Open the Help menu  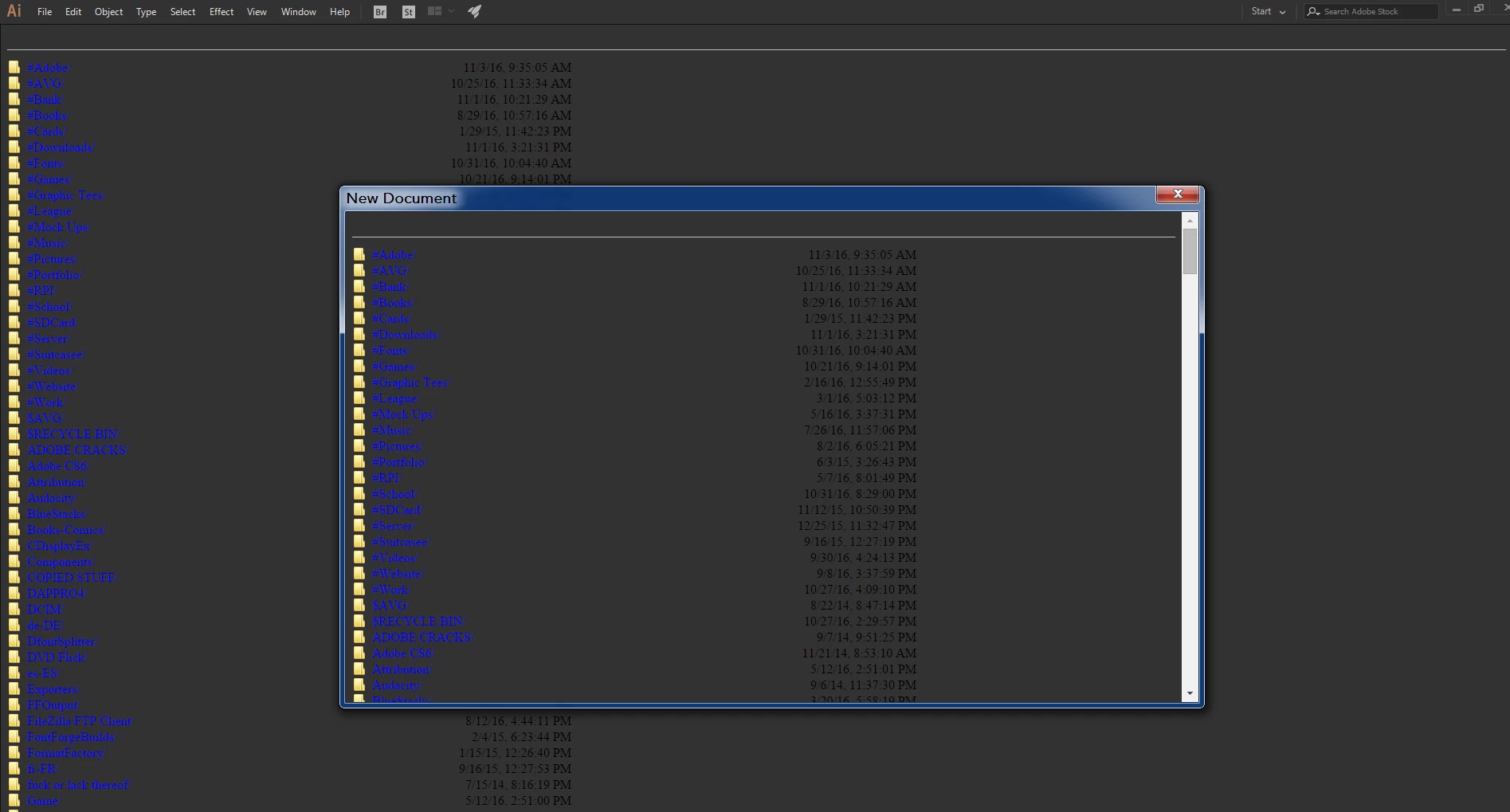tap(339, 12)
